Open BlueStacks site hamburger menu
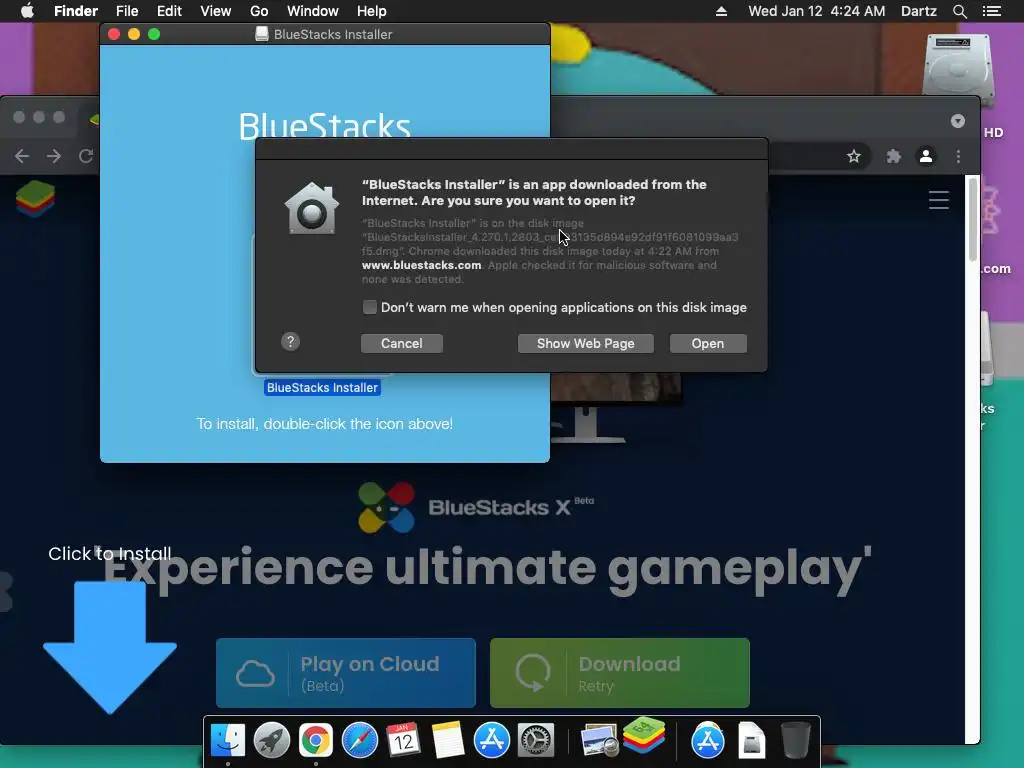 click(x=938, y=200)
